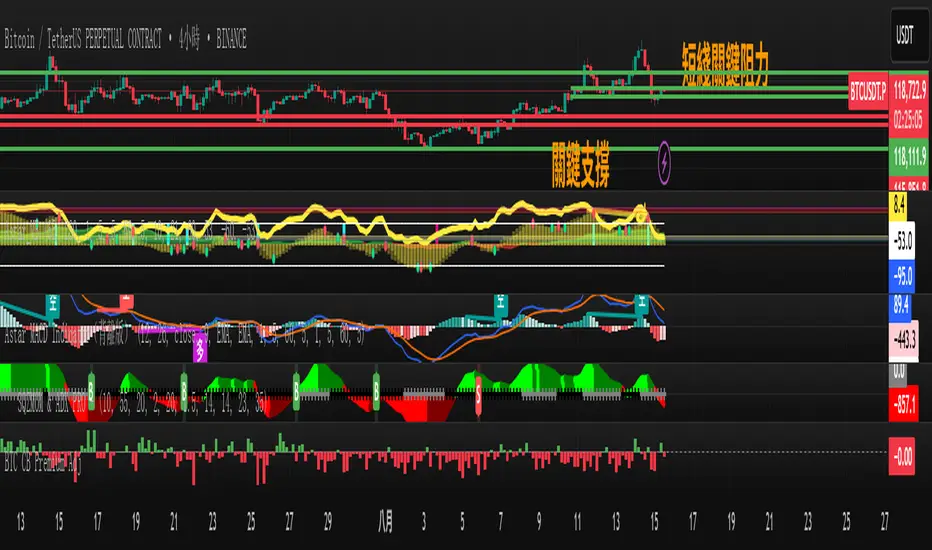
Task: Click the 5 date label on time axis
Action: coord(462,522)
